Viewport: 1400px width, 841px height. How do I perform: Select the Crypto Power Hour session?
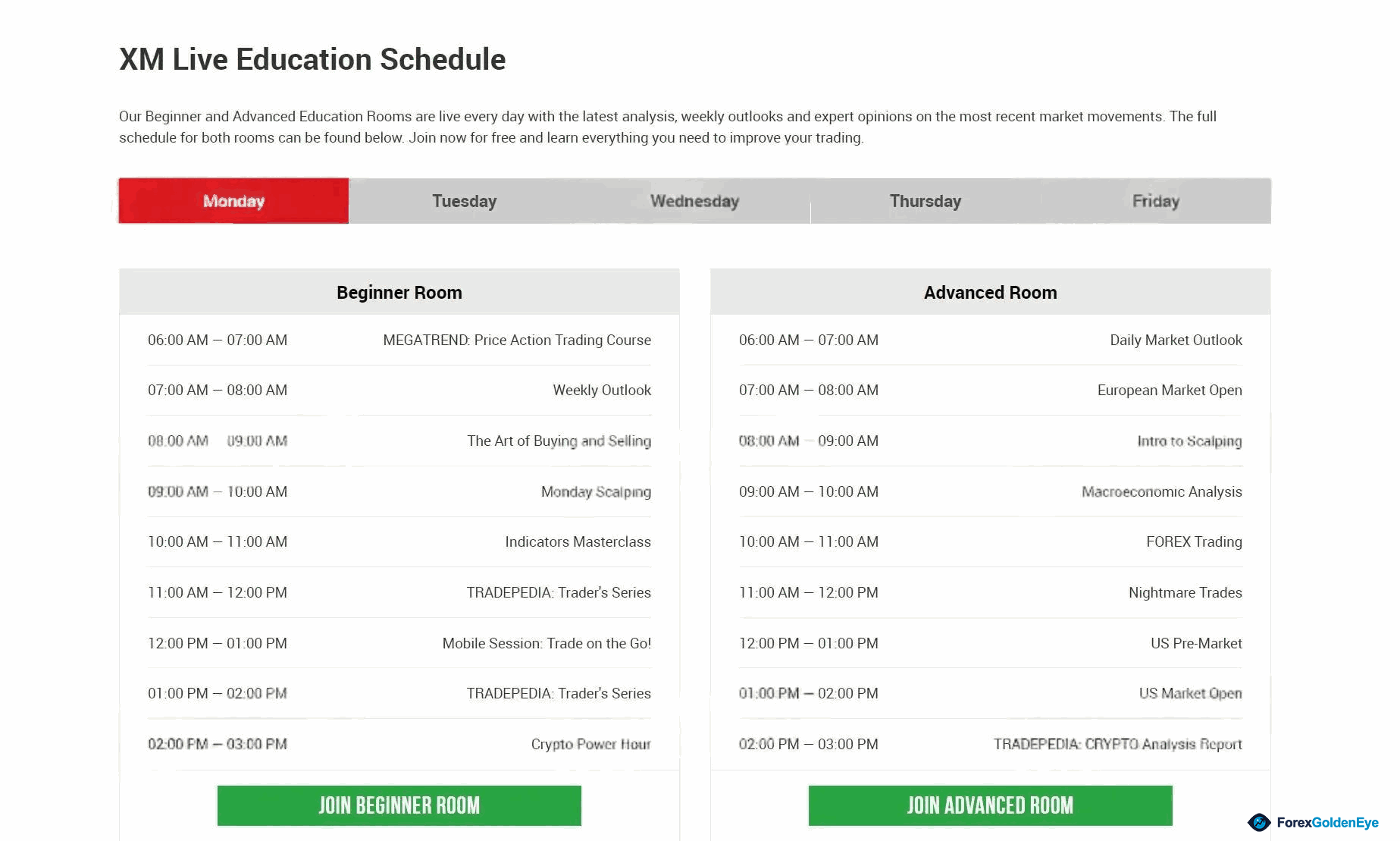[590, 744]
